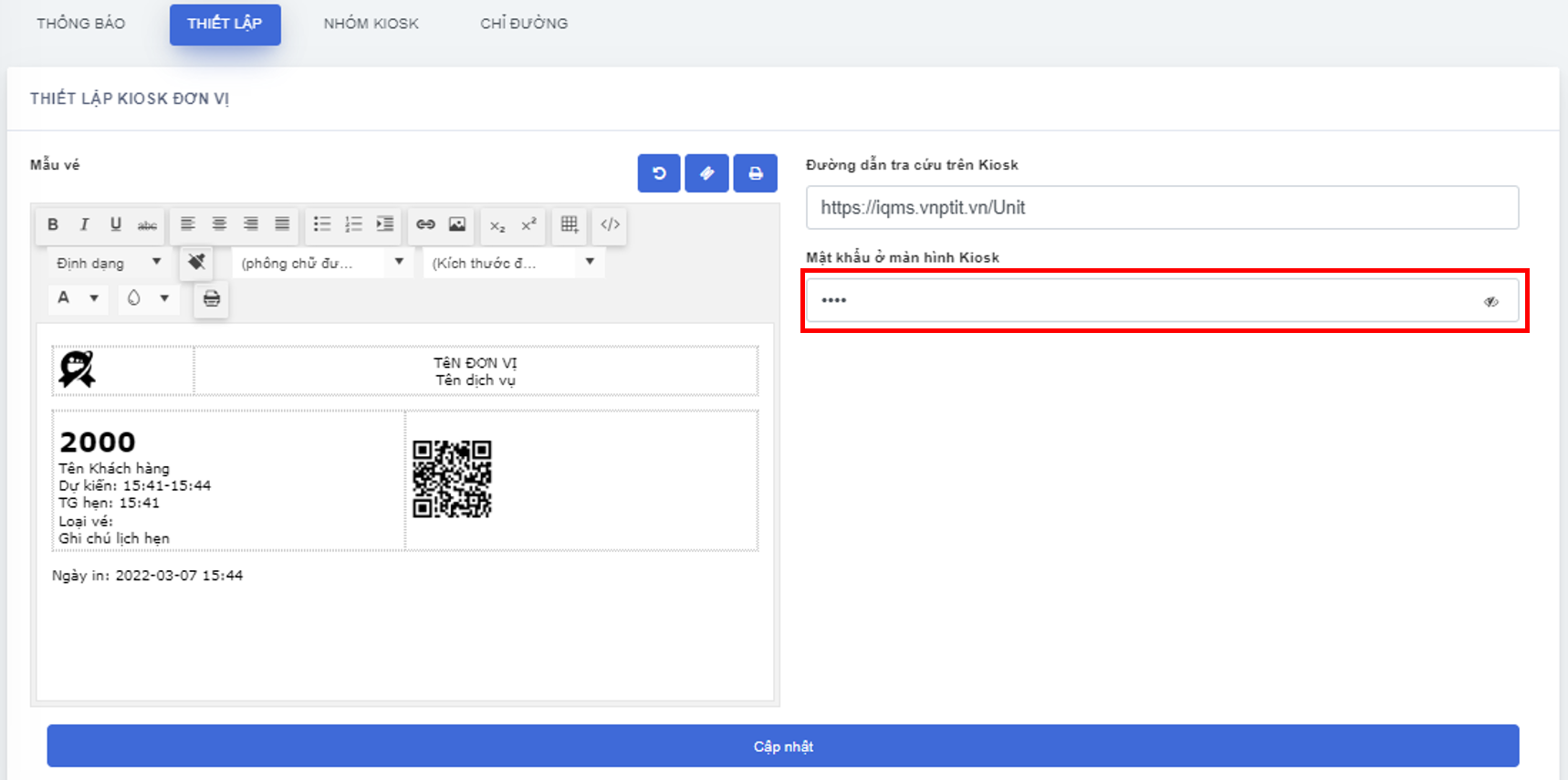Open the background color droplet dropdown
1568x780 pixels.
click(148, 298)
